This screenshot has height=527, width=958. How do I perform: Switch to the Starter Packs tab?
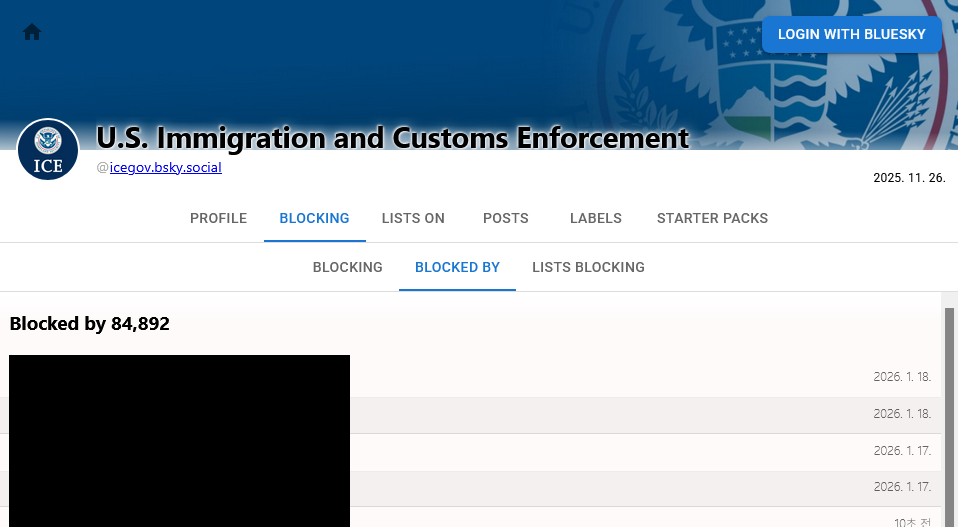coord(712,218)
